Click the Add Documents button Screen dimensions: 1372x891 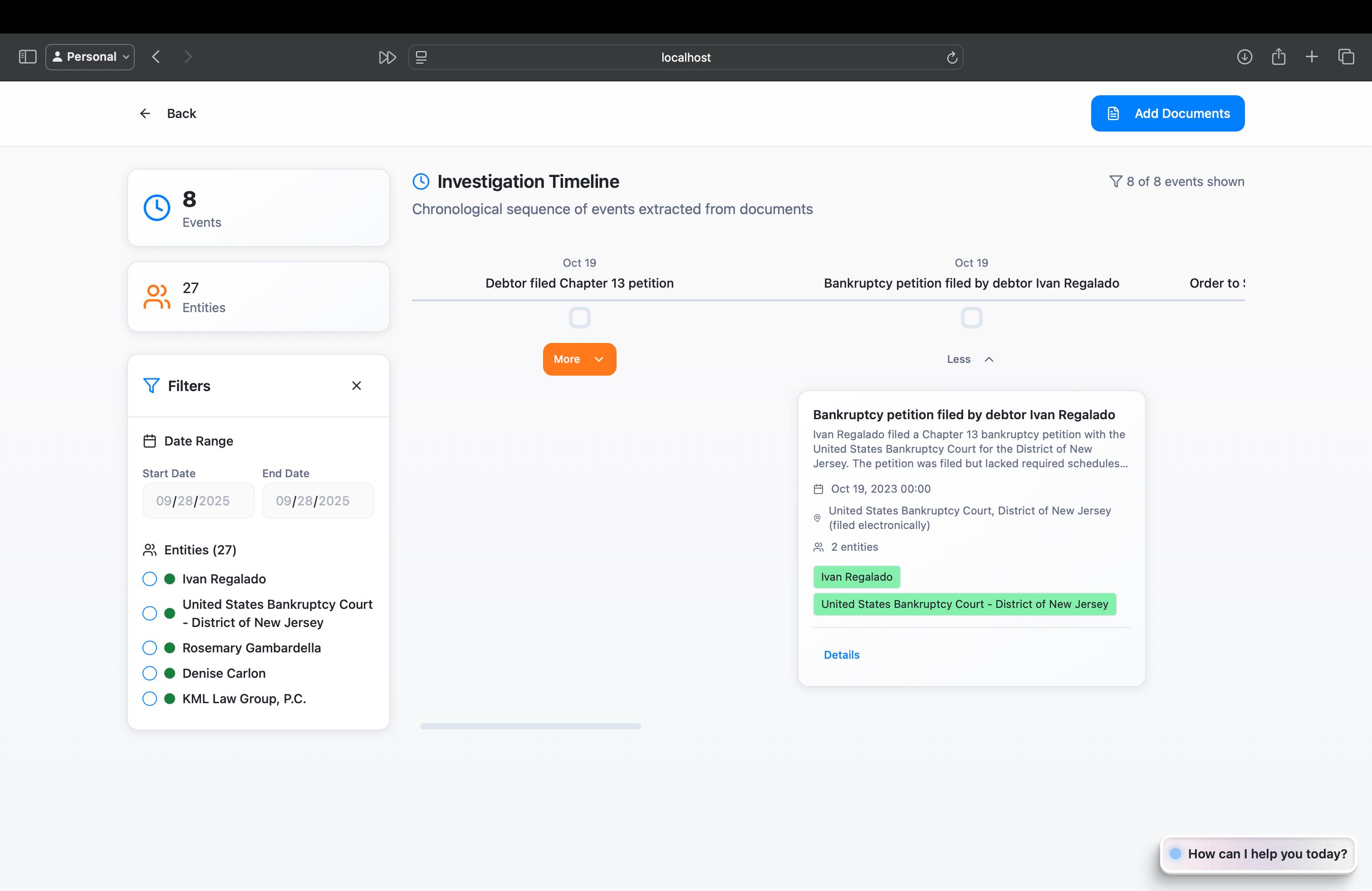[1167, 113]
